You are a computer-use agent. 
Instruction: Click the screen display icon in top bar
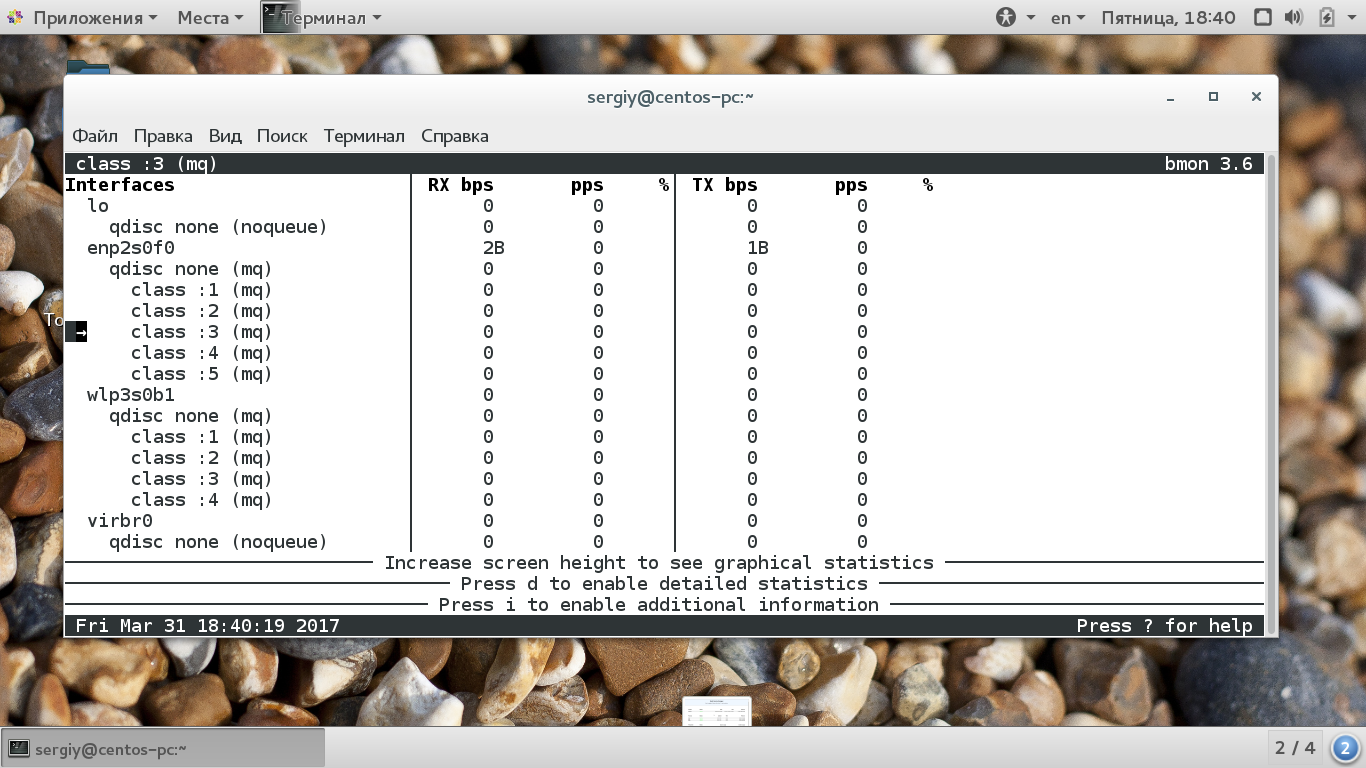(1263, 17)
